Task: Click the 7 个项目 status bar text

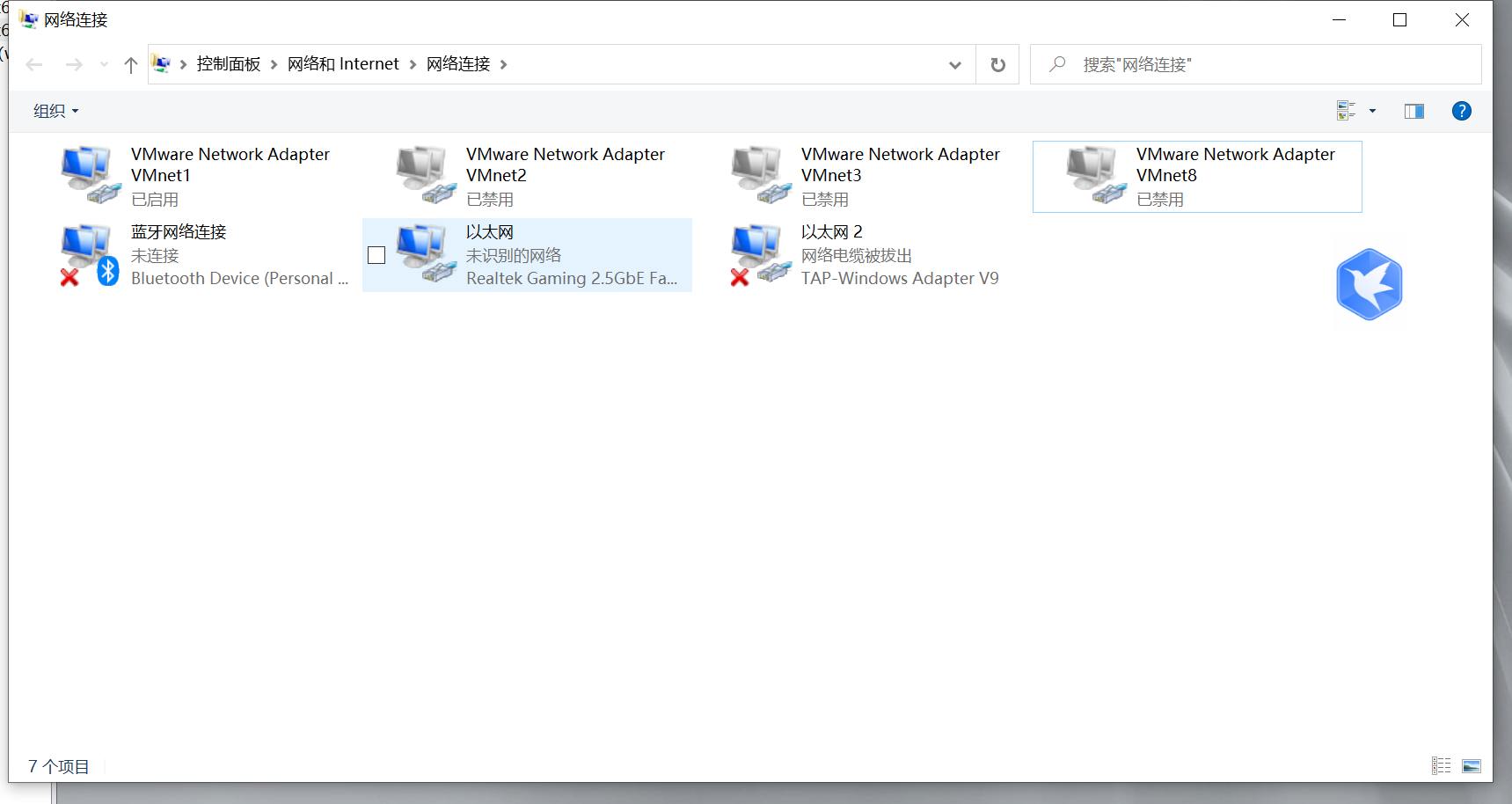Action: (x=59, y=766)
